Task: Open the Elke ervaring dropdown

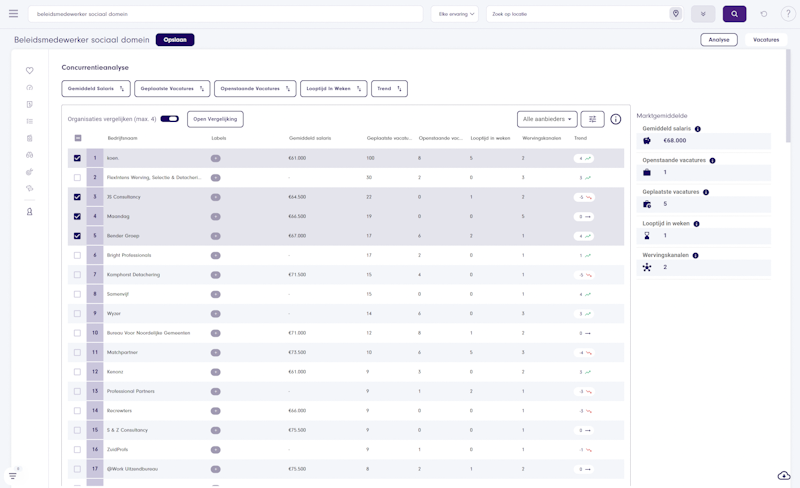Action: 456,14
